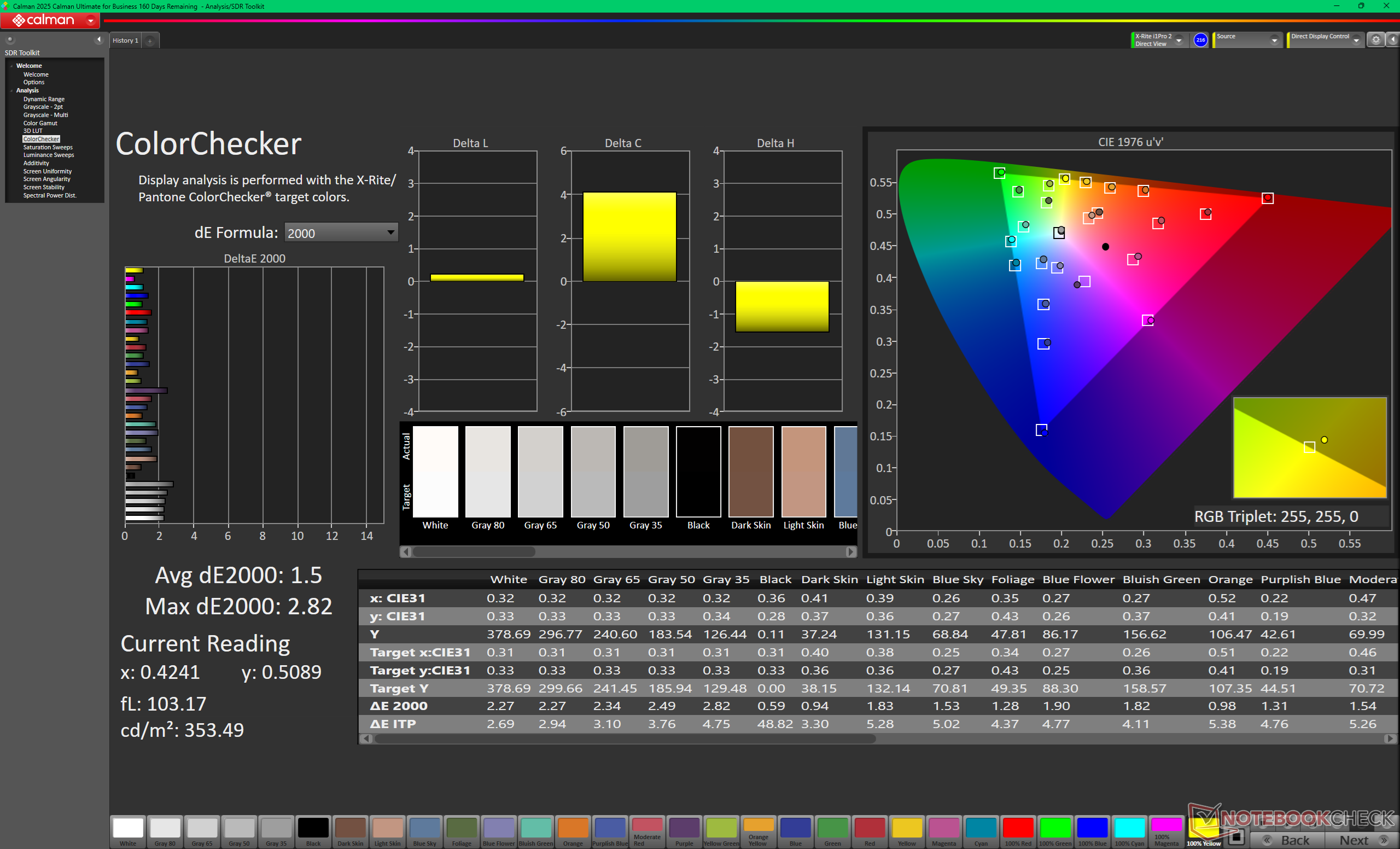
Task: Open the dE Formula dropdown
Action: pyautogui.click(x=340, y=232)
